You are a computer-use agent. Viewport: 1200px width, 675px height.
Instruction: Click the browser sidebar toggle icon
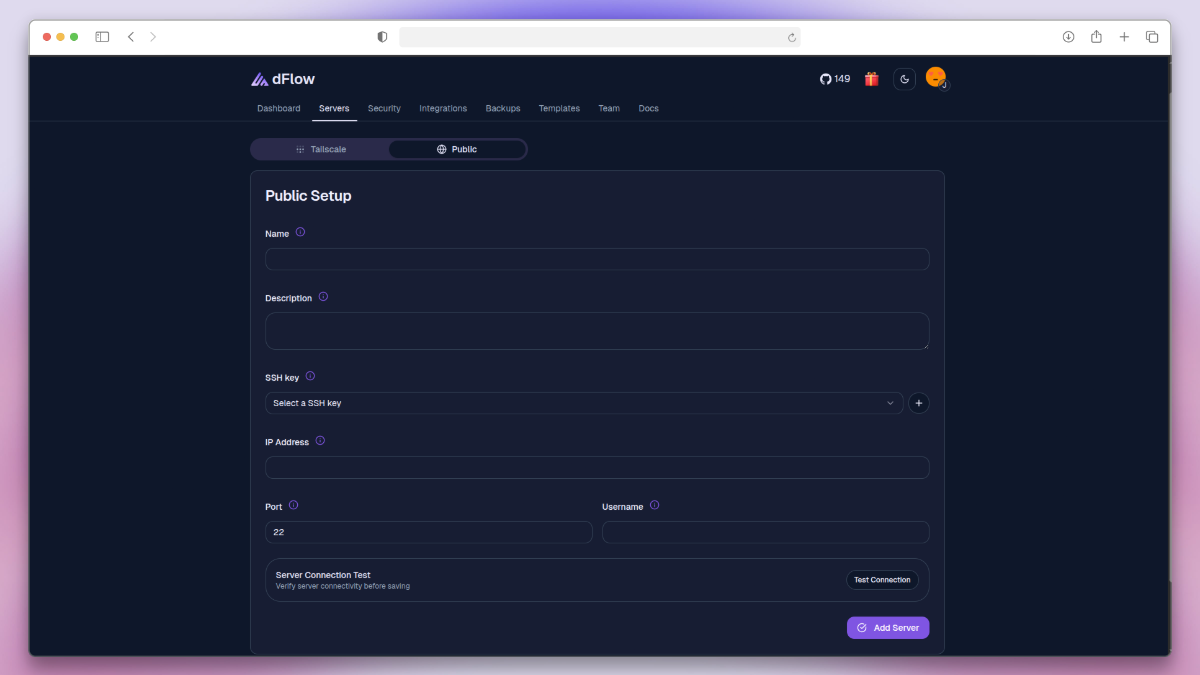[102, 37]
